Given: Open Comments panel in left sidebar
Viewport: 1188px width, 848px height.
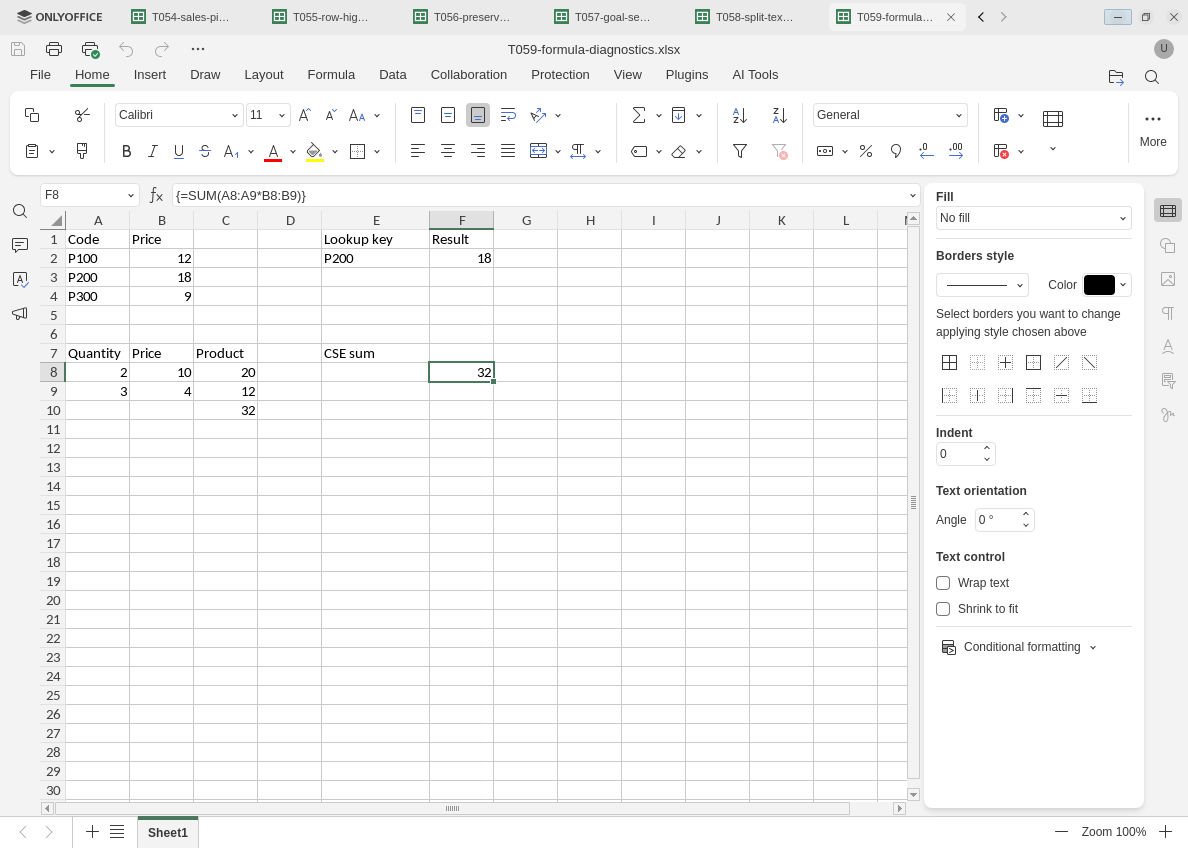Looking at the screenshot, I should [20, 246].
